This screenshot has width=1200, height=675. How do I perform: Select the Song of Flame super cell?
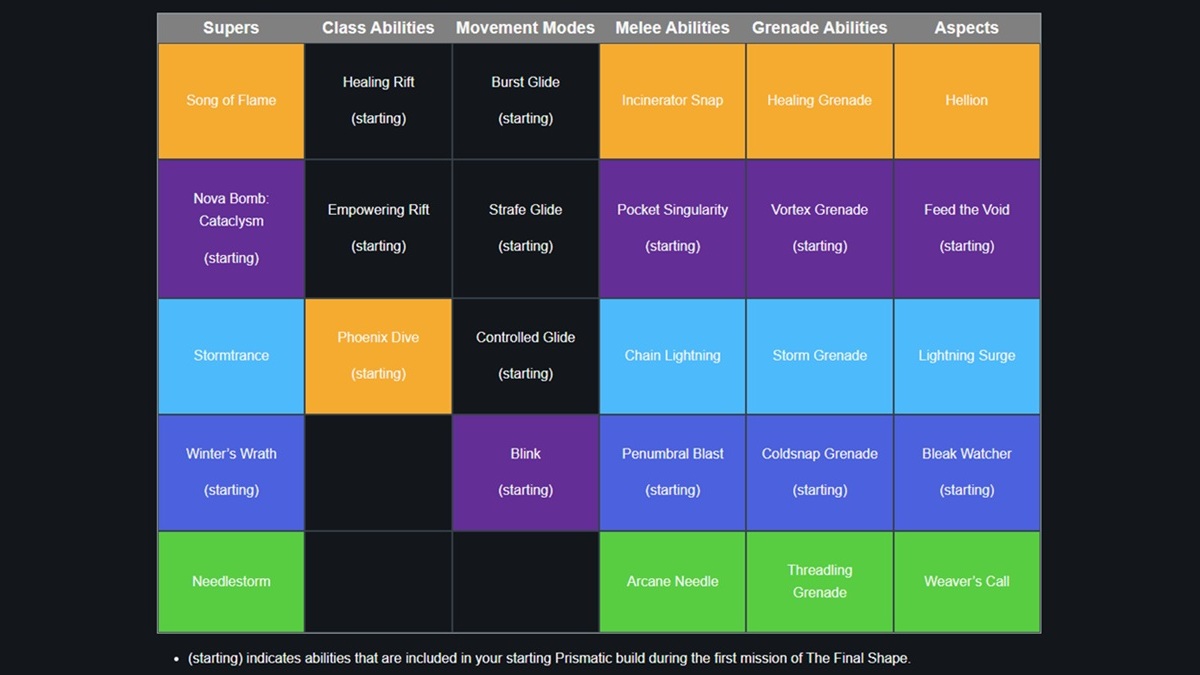tap(230, 100)
